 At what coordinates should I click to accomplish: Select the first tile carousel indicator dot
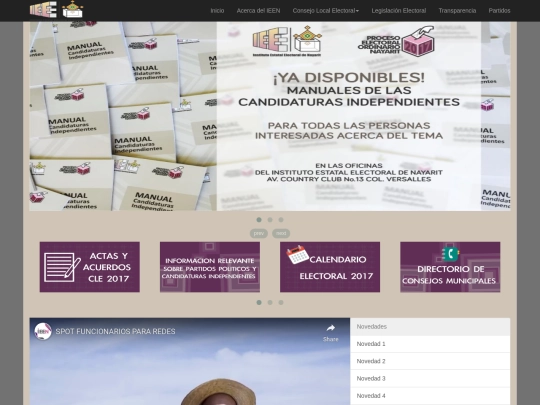point(259,302)
